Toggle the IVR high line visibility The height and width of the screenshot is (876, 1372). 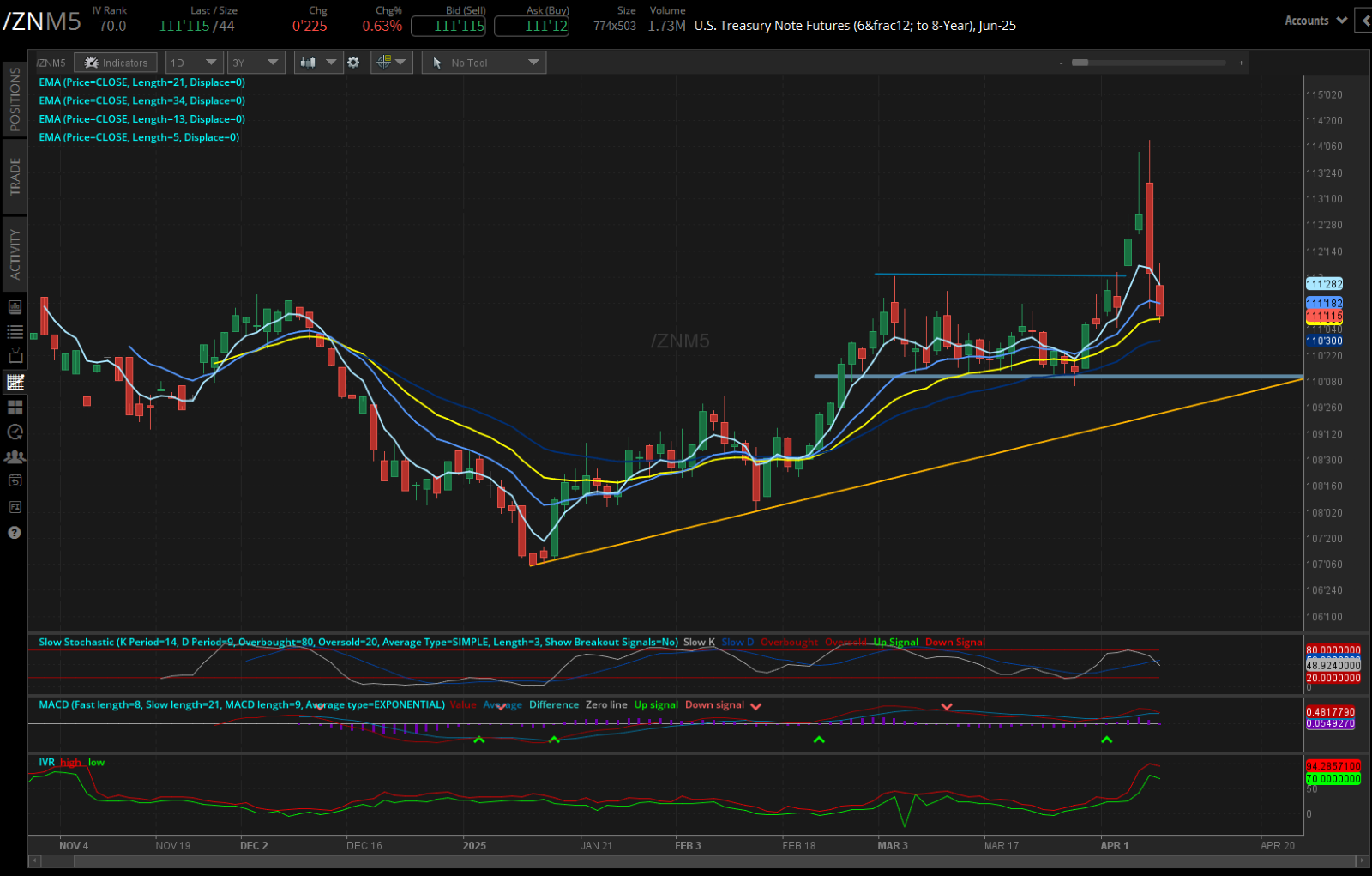pos(70,762)
